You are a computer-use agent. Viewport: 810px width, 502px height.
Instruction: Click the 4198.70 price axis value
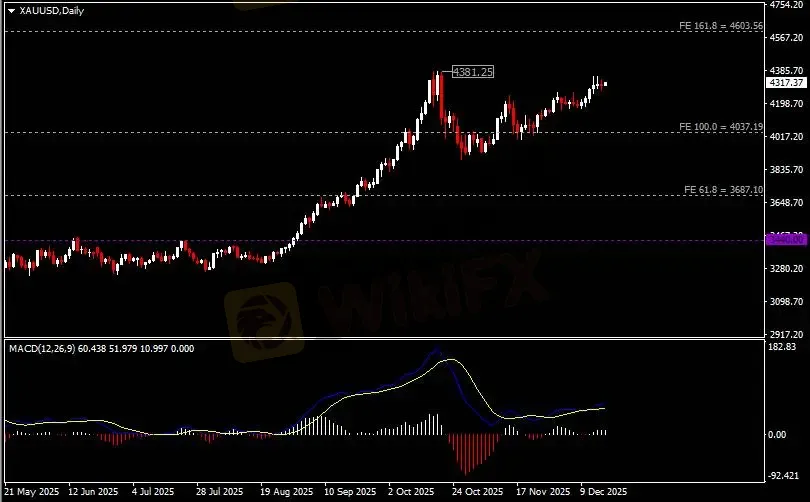tap(787, 103)
